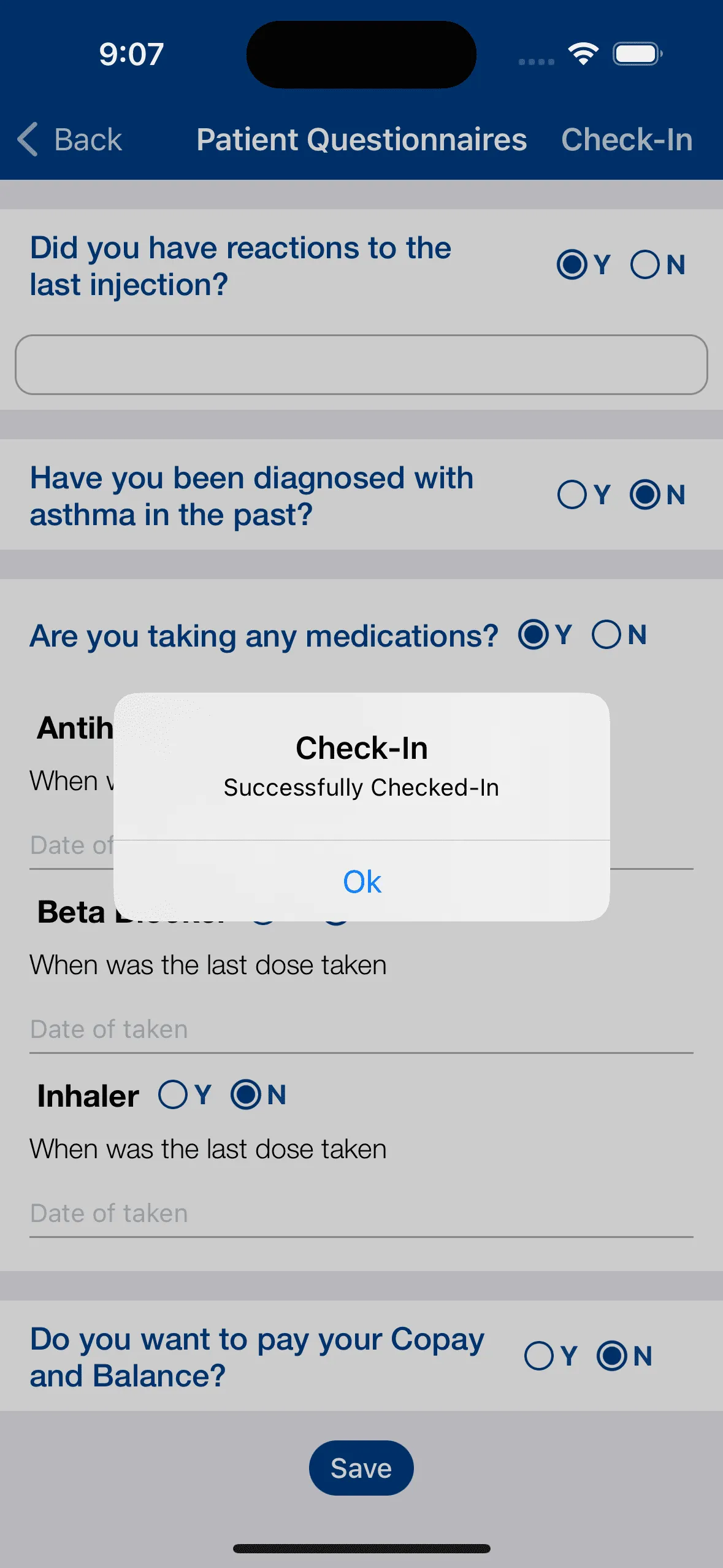Image resolution: width=723 pixels, height=1568 pixels.
Task: Select N for asthma diagnosis question
Action: pos(645,494)
